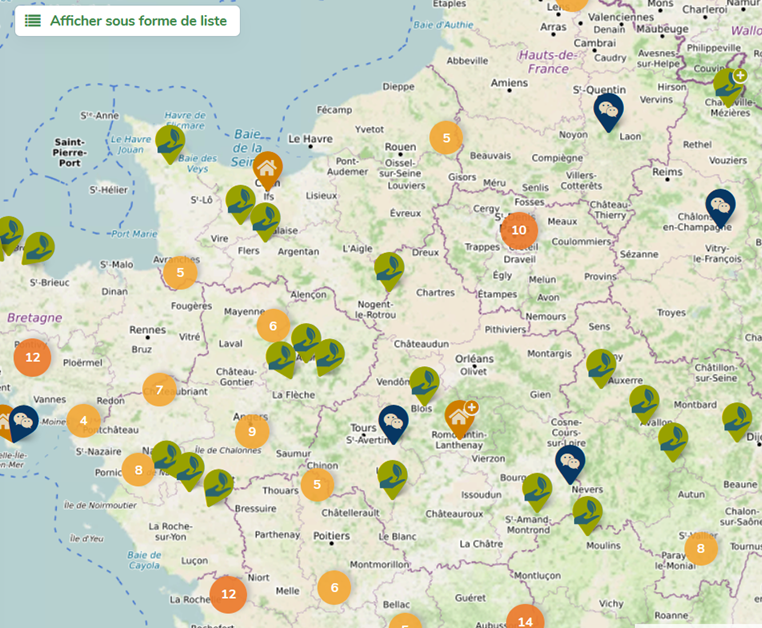Viewport: 762px width, 628px height.
Task: Open the cluster of 12 near La Rochelle
Action: [228, 594]
